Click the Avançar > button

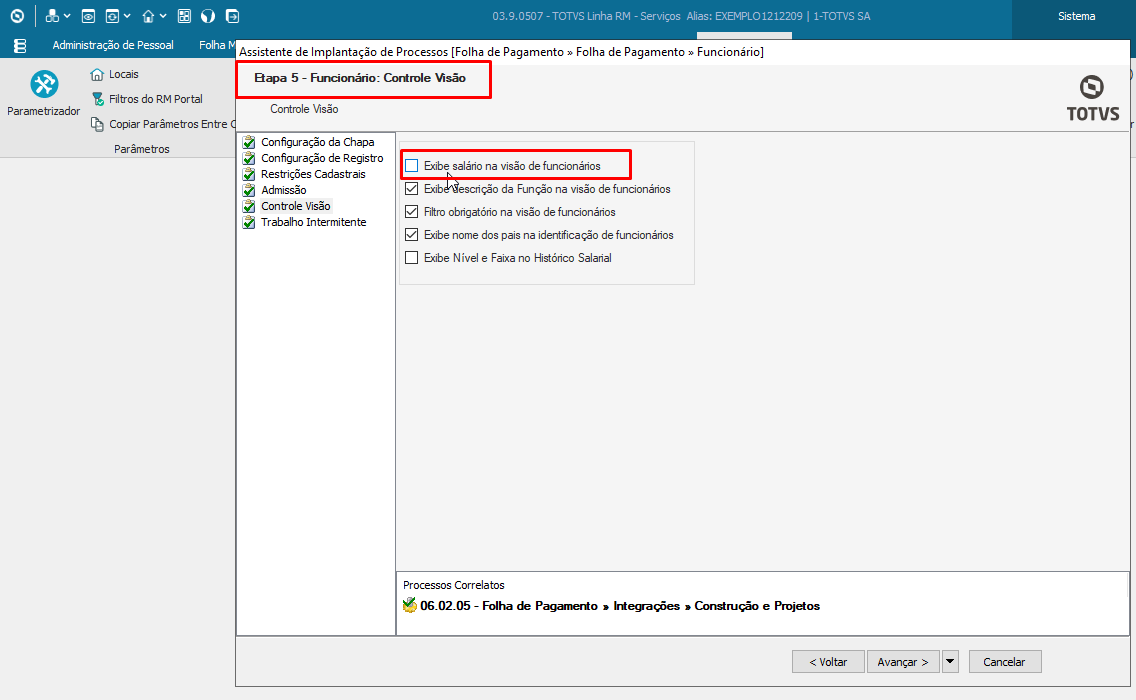coord(903,662)
